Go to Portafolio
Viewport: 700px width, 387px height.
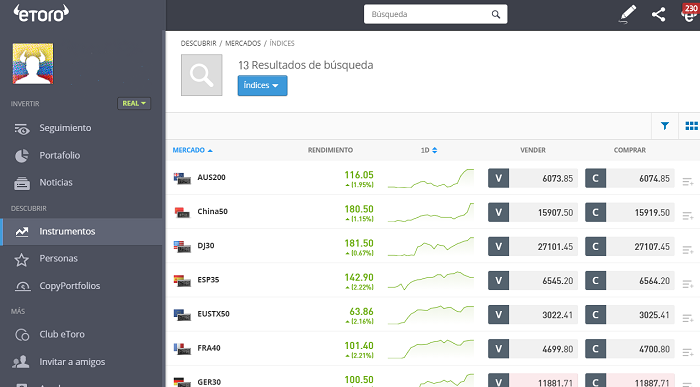coord(60,155)
